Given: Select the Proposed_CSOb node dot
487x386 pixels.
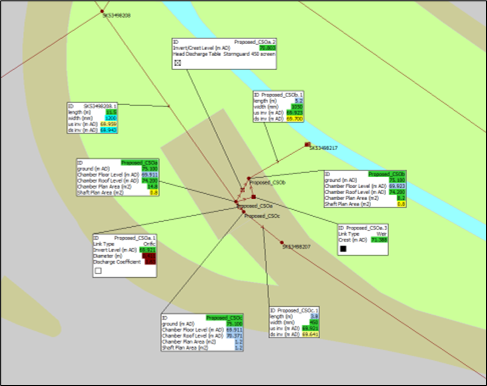Looking at the screenshot, I should tap(249, 179).
